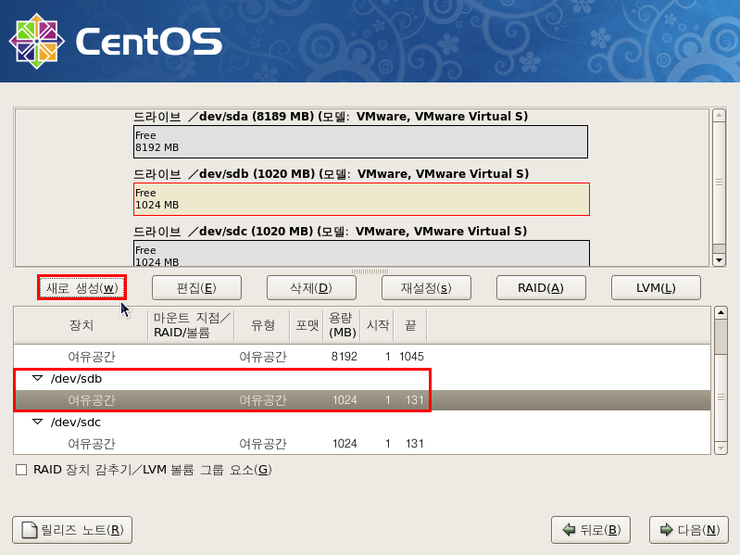Select /dev/sda free space bar
Image resolution: width=740 pixels, height=555 pixels.
pos(360,142)
